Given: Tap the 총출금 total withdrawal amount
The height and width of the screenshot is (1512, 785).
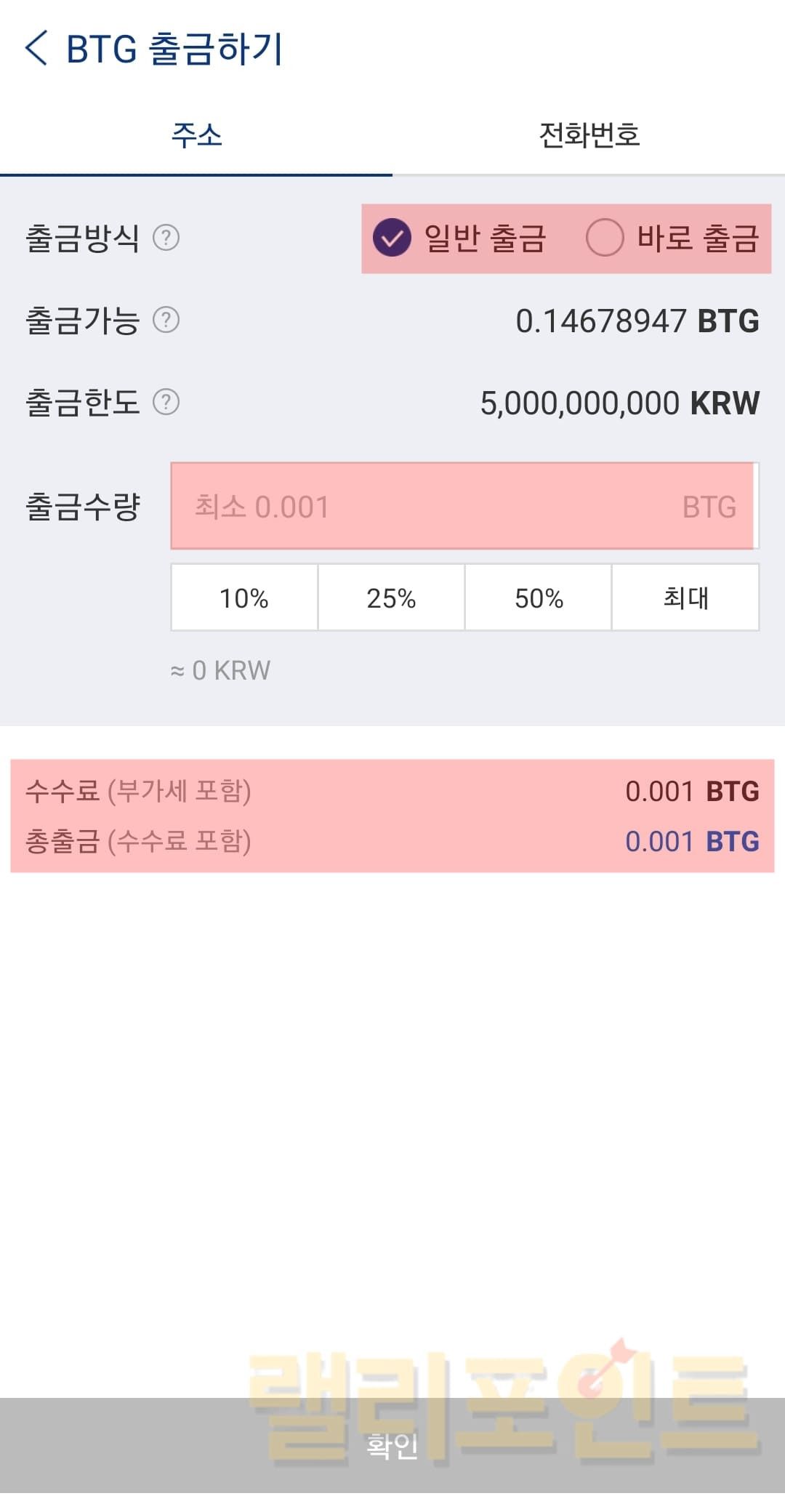Looking at the screenshot, I should pyautogui.click(x=692, y=842).
